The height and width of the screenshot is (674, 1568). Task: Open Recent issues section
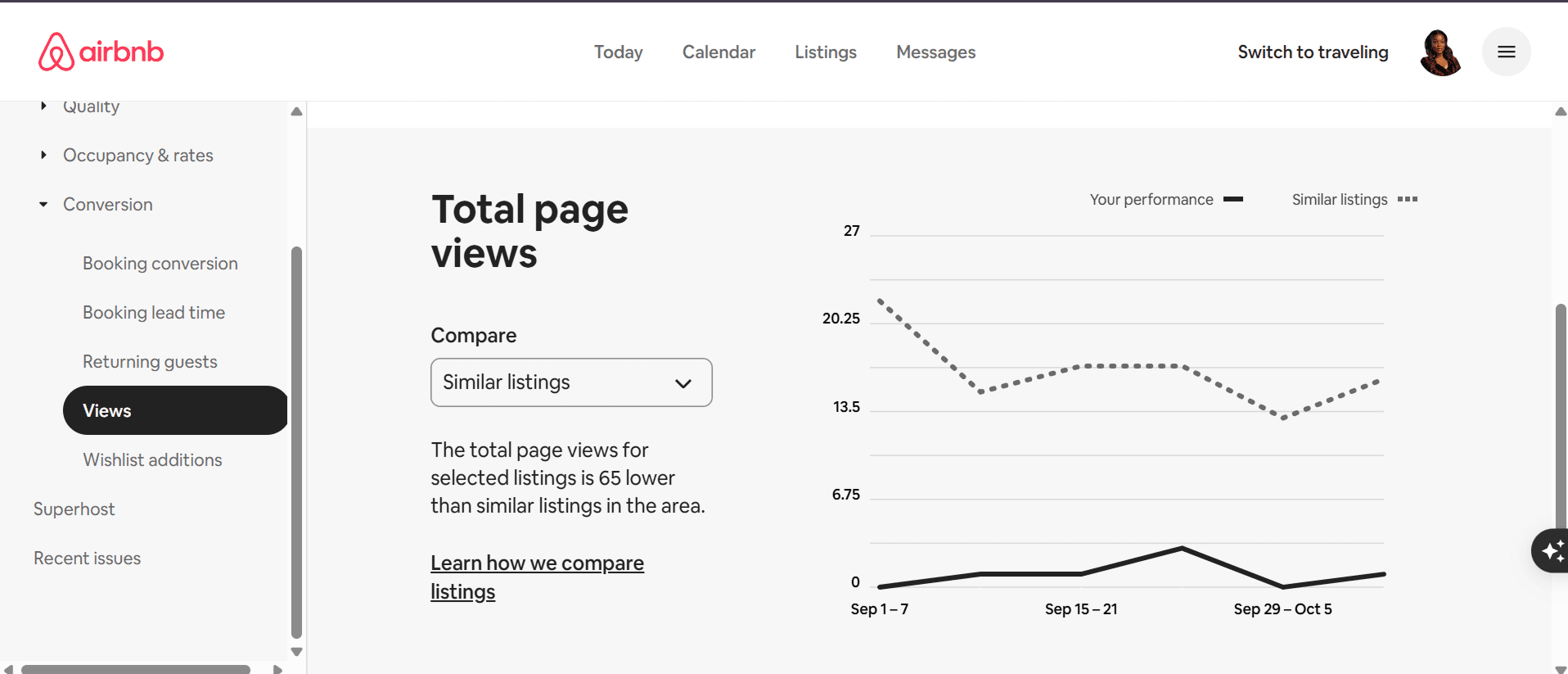[x=87, y=558]
